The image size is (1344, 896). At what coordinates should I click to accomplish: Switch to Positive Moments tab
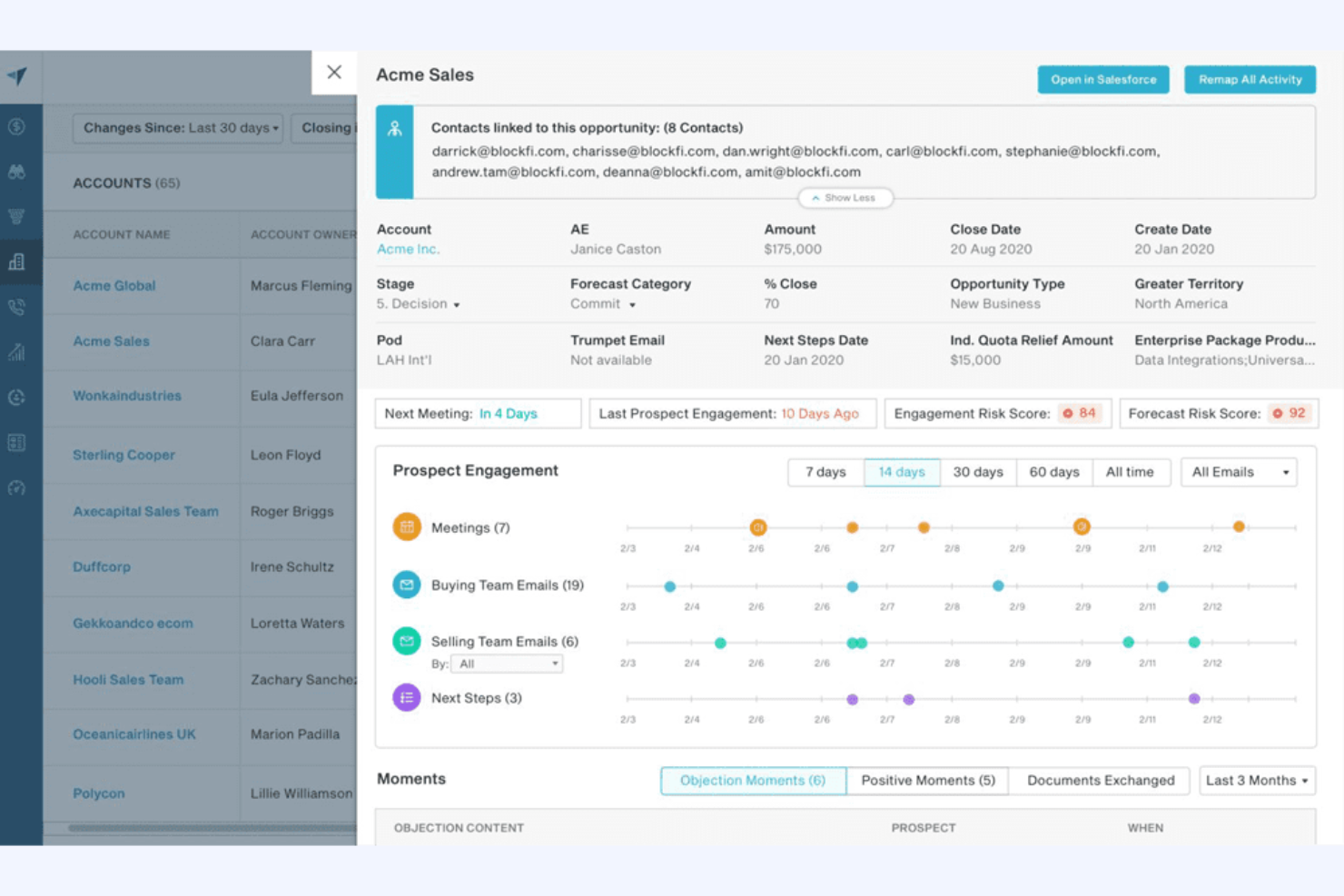[927, 781]
